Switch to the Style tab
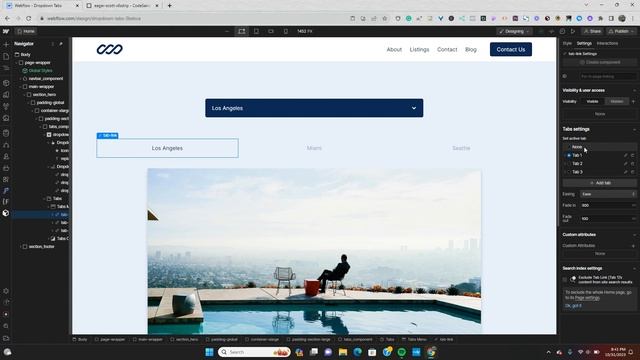Image resolution: width=640 pixels, height=360 pixels. click(567, 43)
